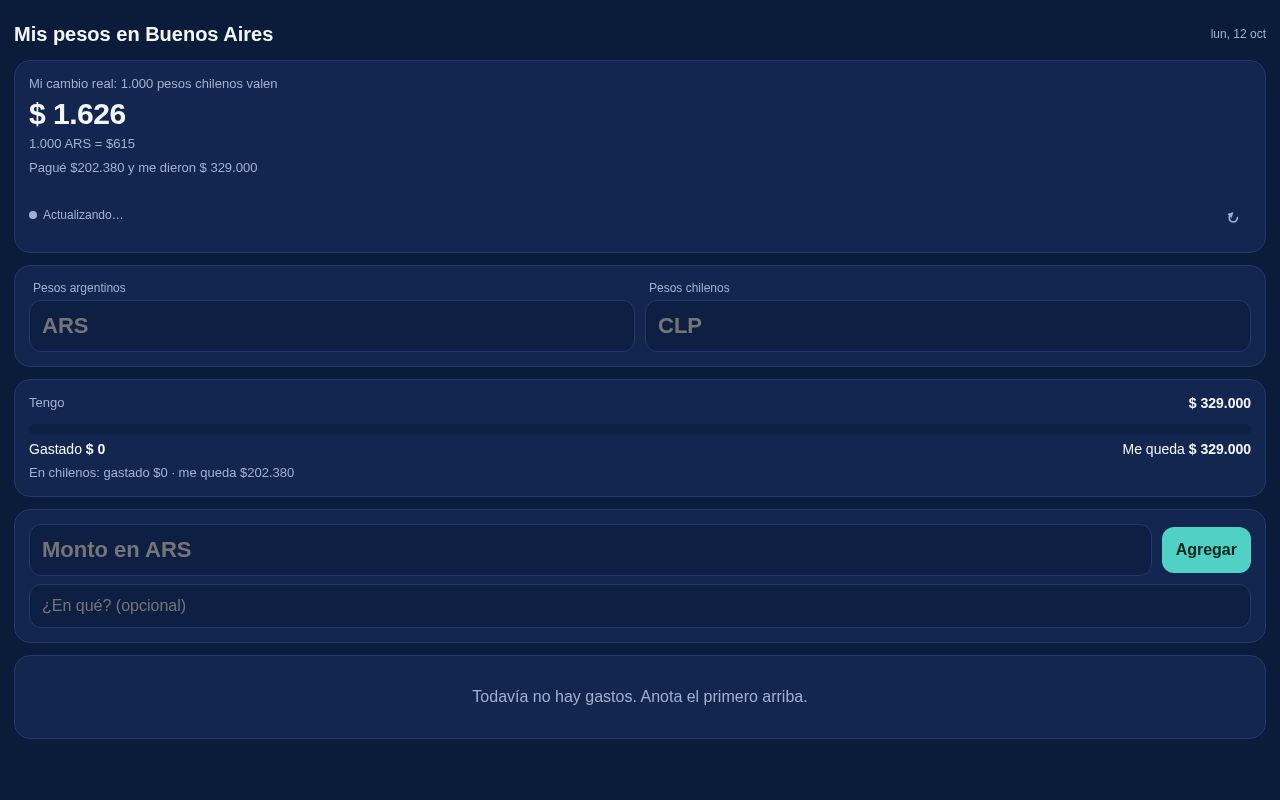This screenshot has height=800, width=1280.
Task: Click the Agregar button
Action: [x=1206, y=550]
